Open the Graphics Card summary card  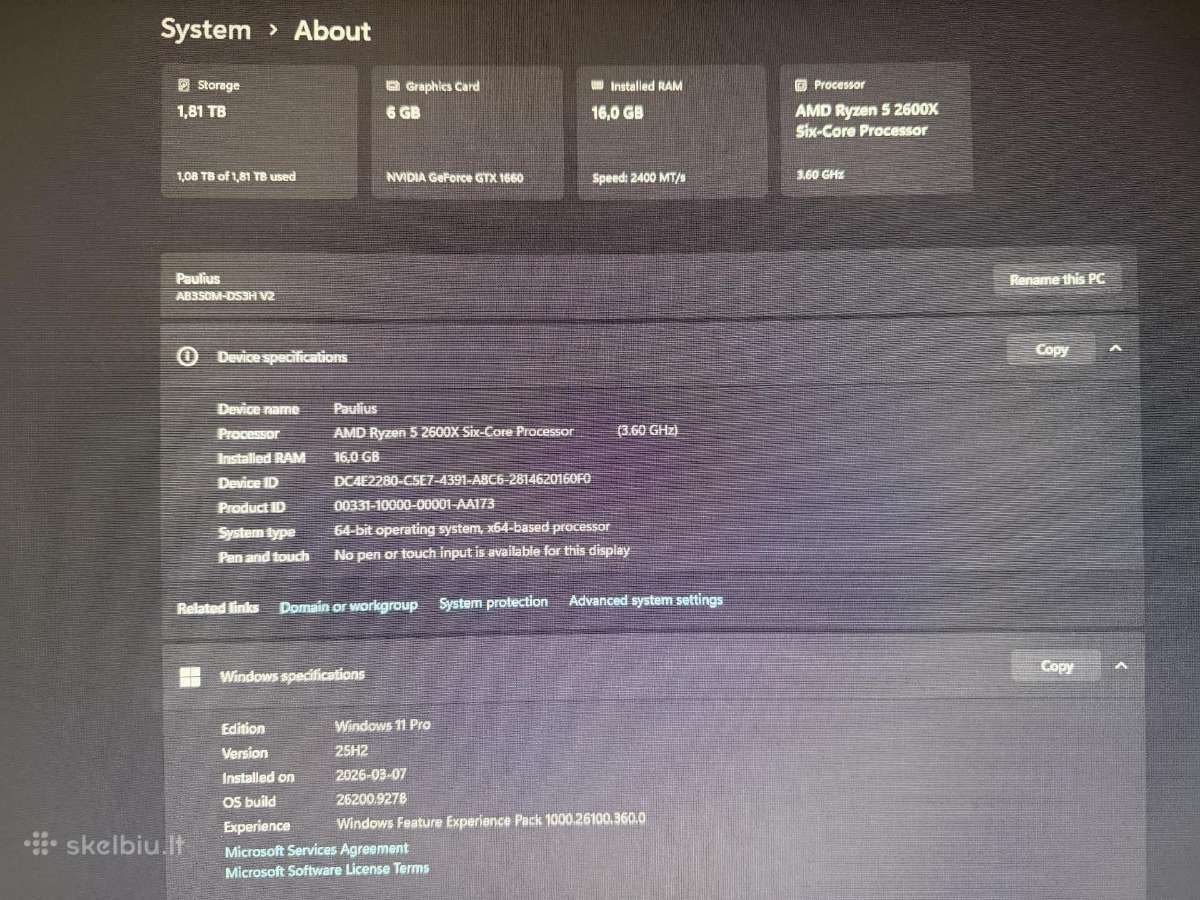pyautogui.click(x=467, y=132)
